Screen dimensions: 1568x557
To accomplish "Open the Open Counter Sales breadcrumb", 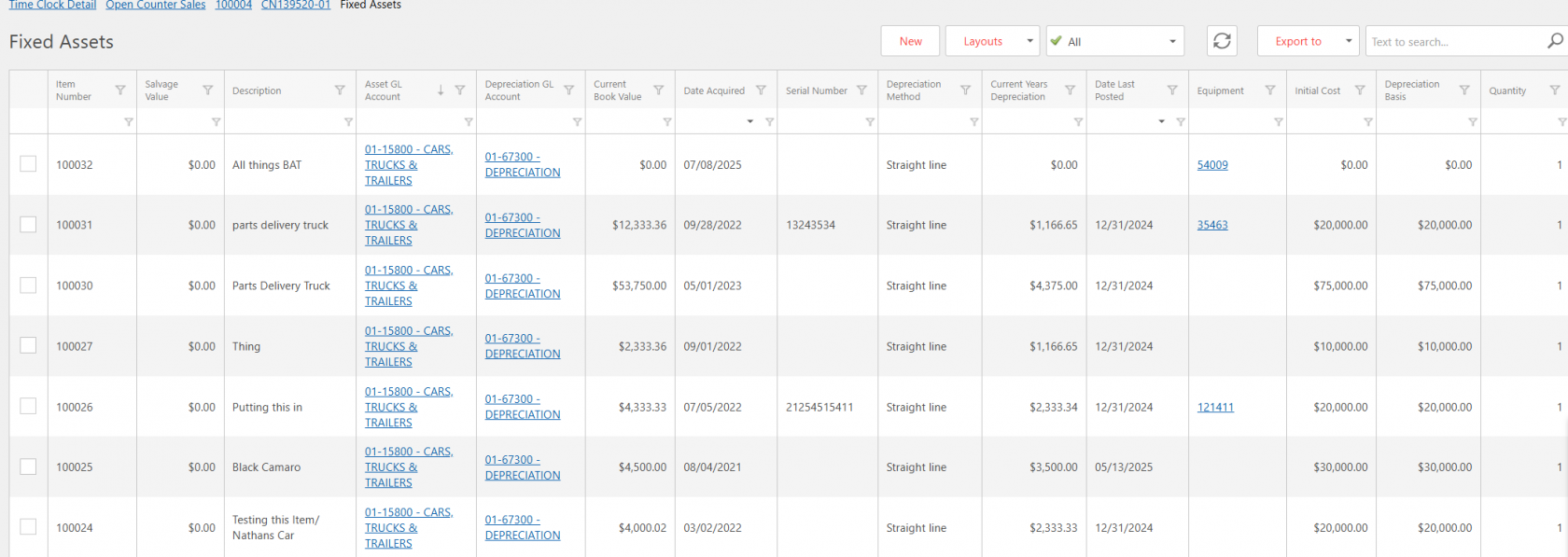I will click(x=156, y=5).
